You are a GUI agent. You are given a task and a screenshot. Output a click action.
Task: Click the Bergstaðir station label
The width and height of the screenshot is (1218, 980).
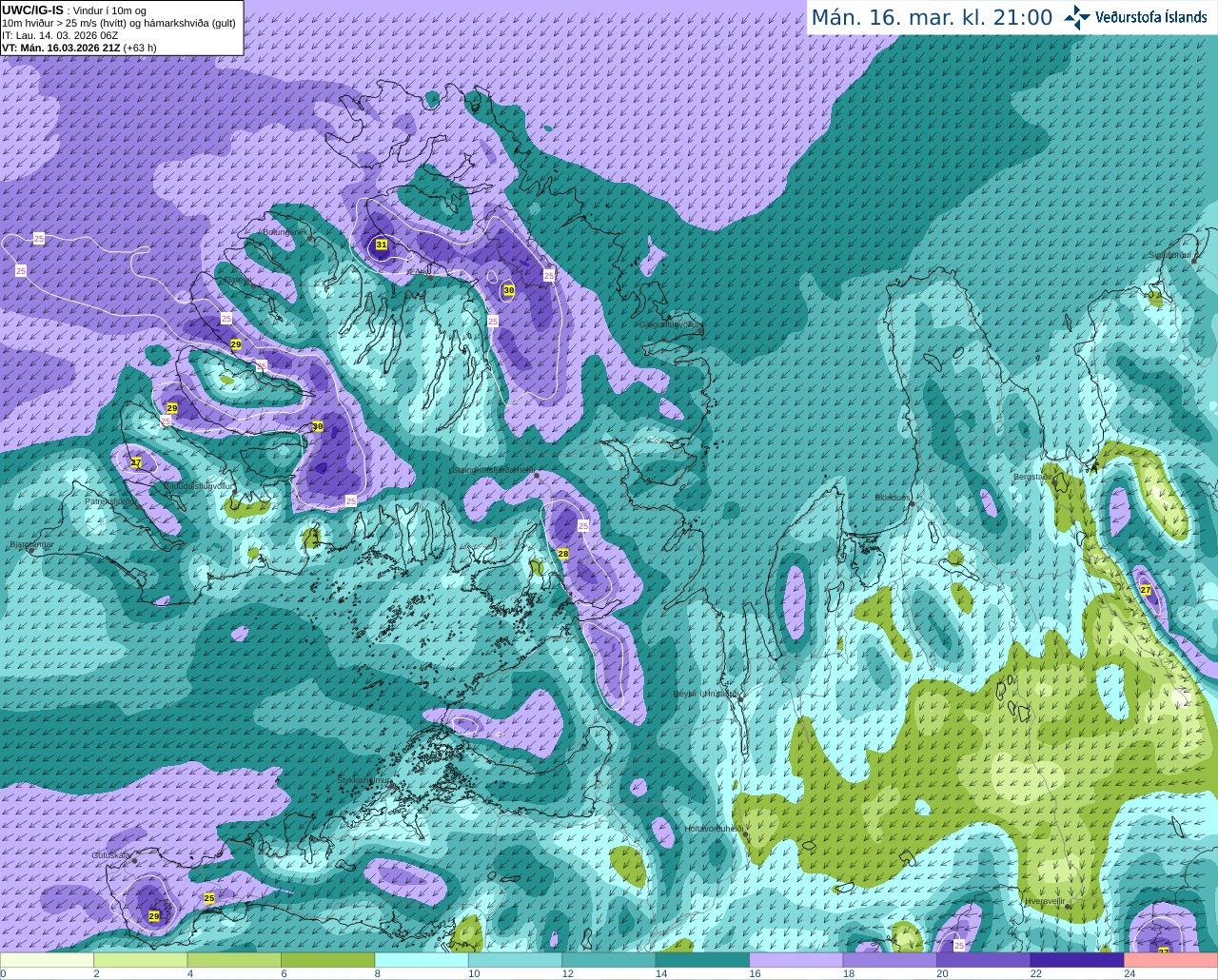coord(1033,477)
